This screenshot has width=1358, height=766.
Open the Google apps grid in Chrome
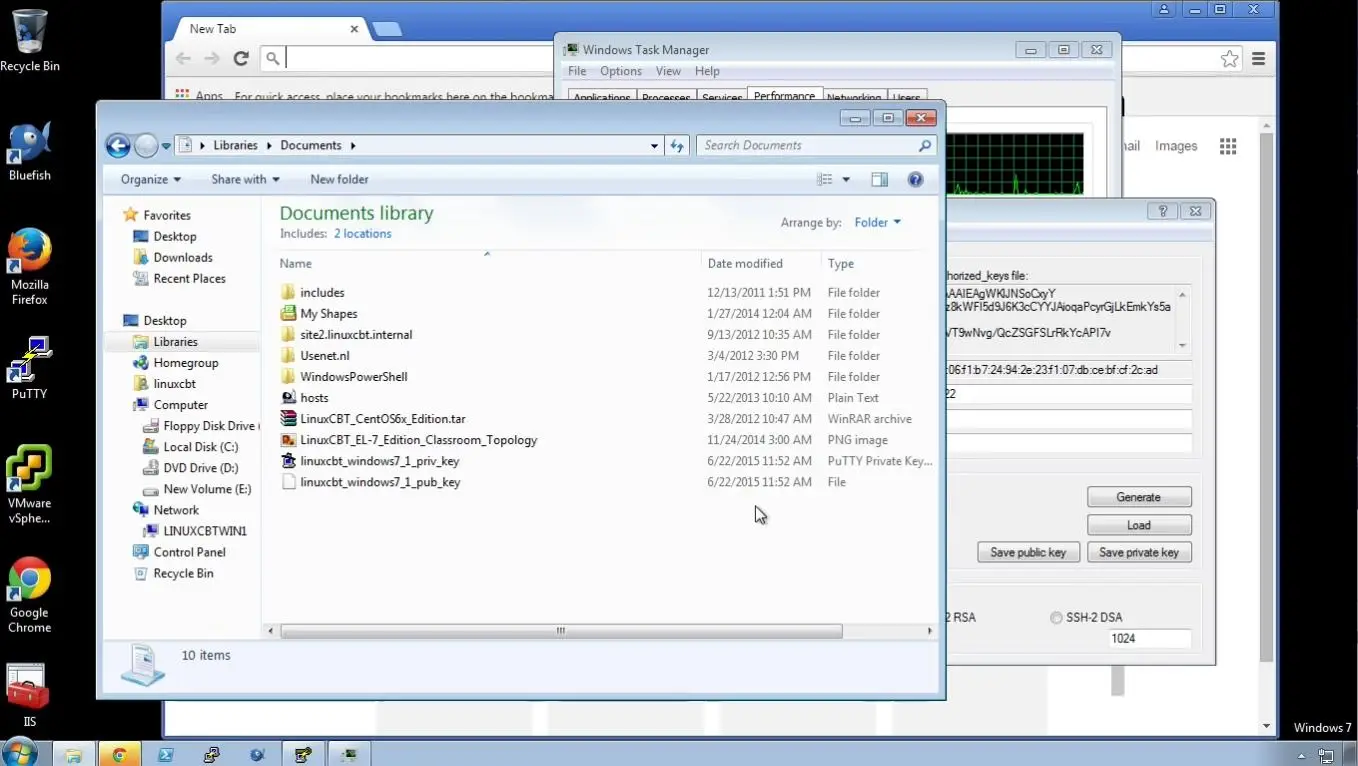(1228, 146)
